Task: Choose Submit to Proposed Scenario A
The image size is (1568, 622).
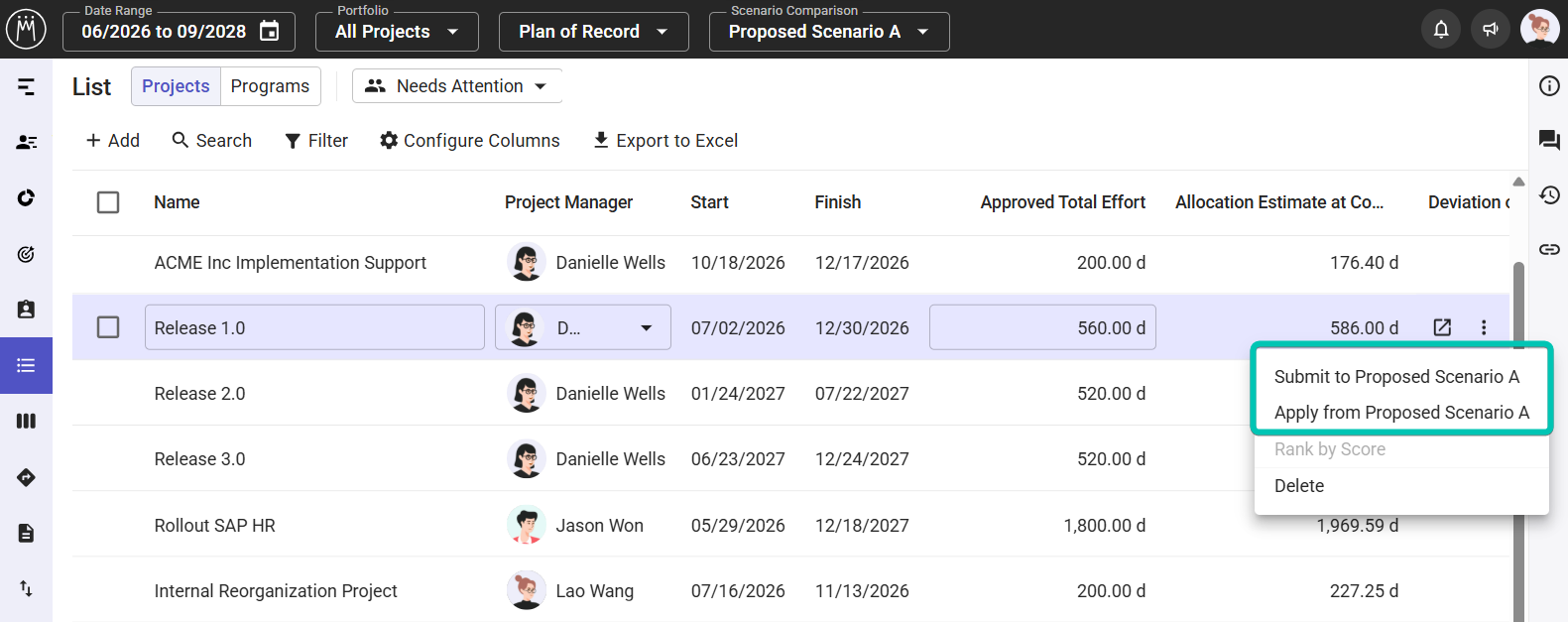Action: (1396, 377)
